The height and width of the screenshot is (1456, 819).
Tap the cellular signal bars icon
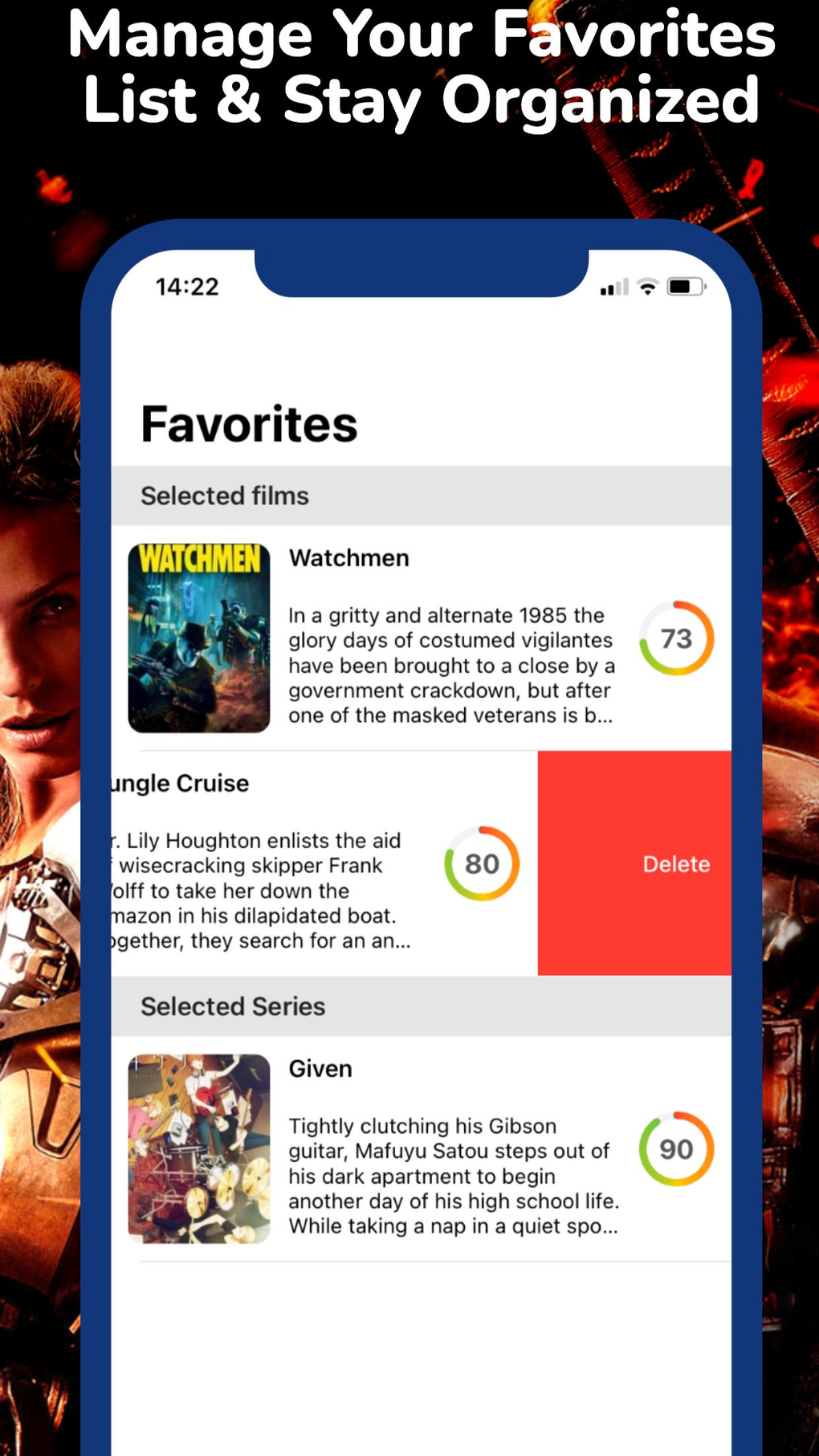point(614,288)
